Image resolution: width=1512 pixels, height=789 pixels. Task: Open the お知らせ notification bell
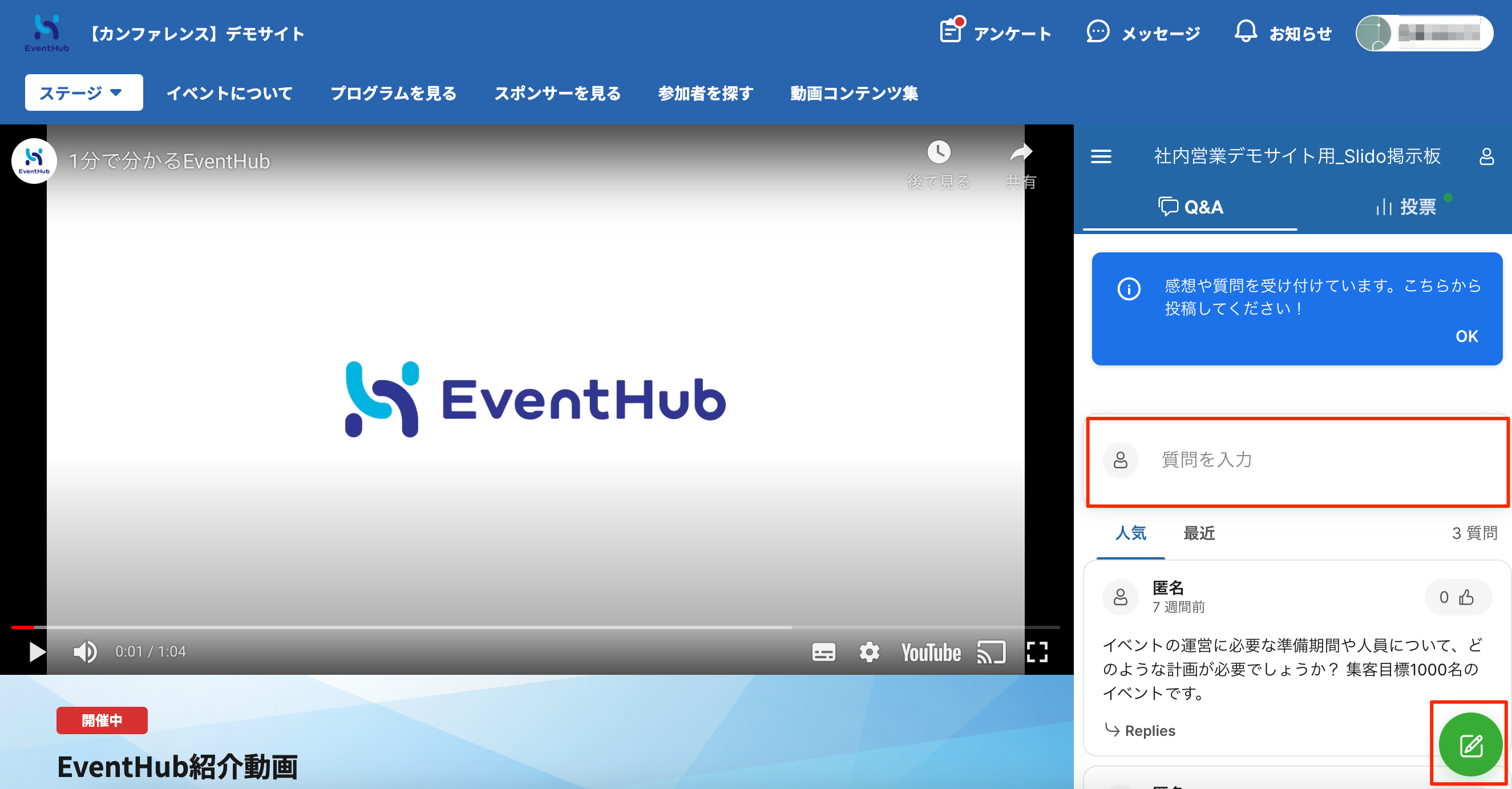tap(1245, 32)
